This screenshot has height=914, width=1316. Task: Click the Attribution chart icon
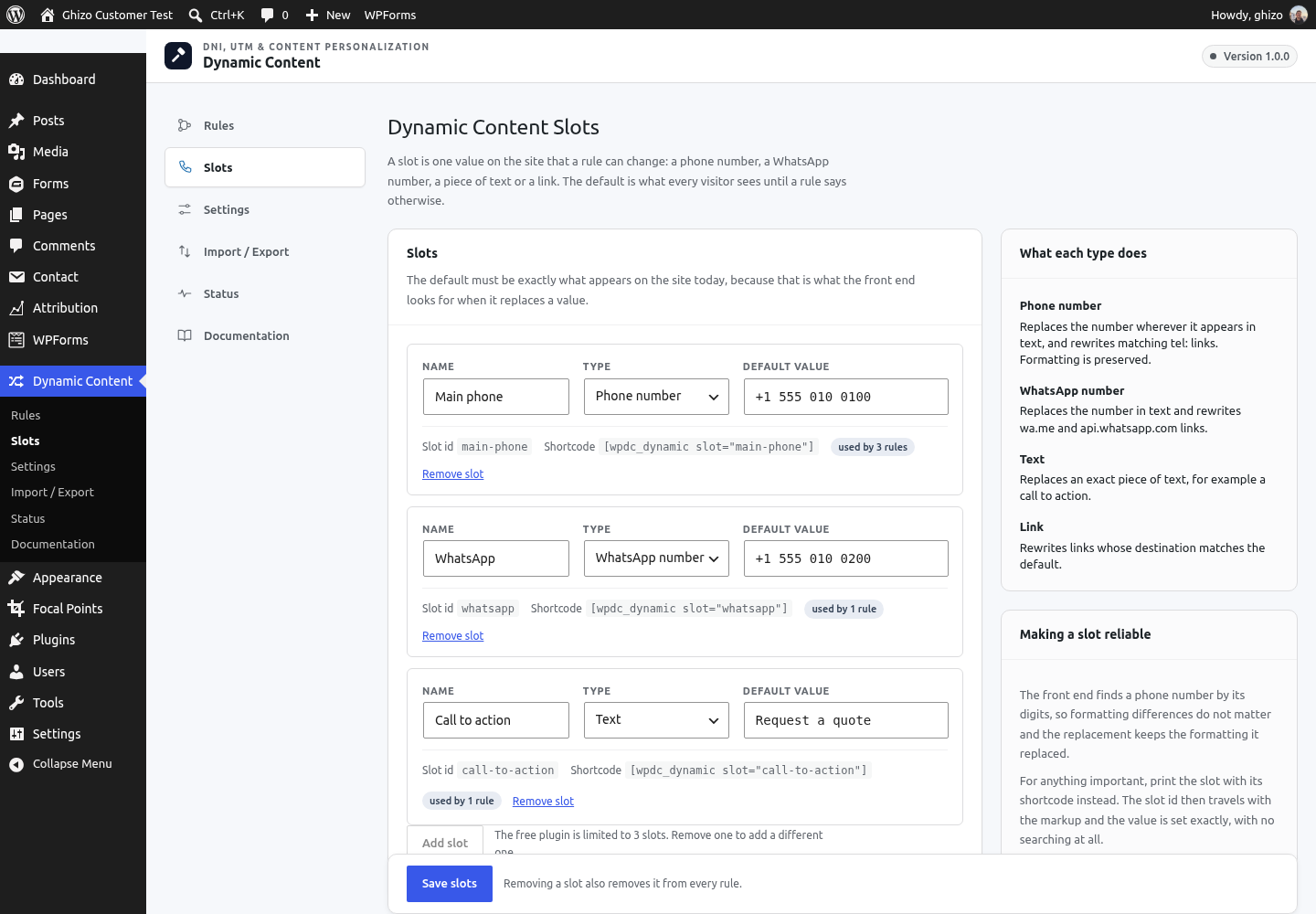coord(16,308)
